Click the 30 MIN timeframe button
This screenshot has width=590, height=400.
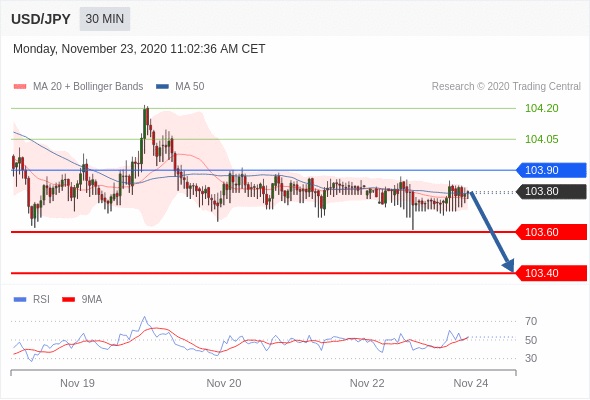(105, 19)
